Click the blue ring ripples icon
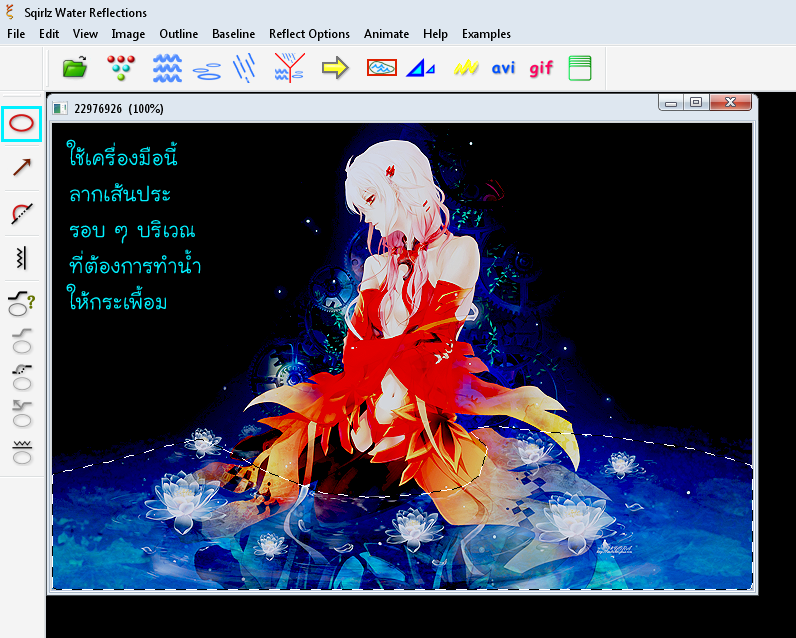The image size is (796, 638). point(207,71)
